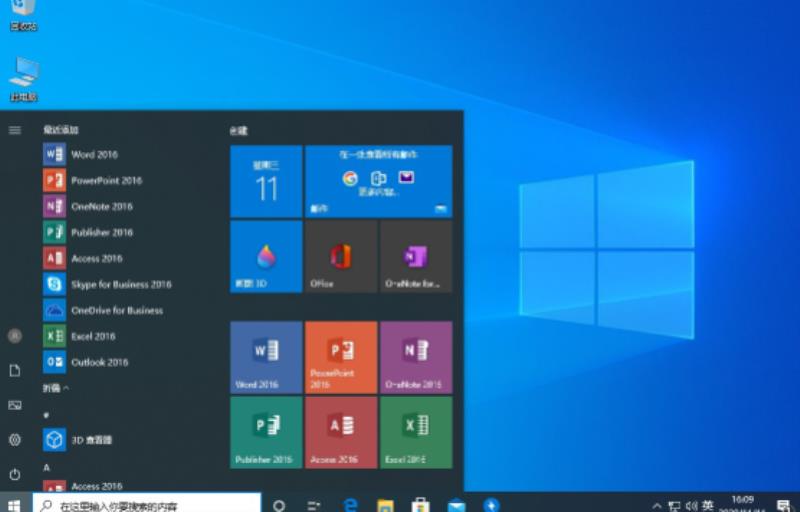800x512 pixels.
Task: Jump to the # letter group header
Action: tap(46, 415)
